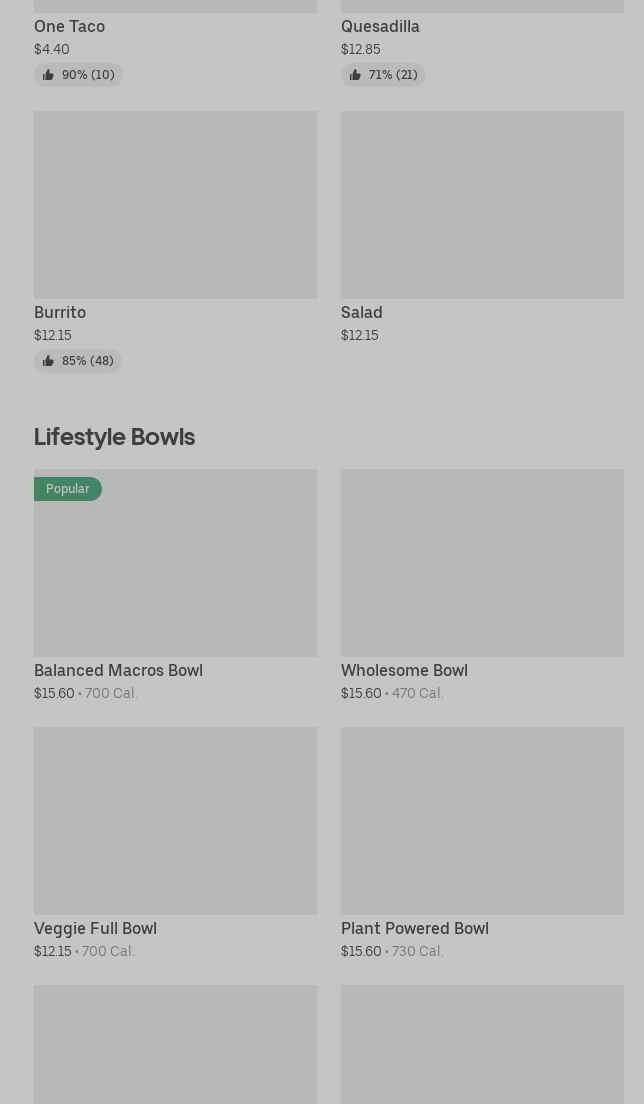Click thumbs-up icon under Burrito
The image size is (644, 1104).
click(x=48, y=361)
